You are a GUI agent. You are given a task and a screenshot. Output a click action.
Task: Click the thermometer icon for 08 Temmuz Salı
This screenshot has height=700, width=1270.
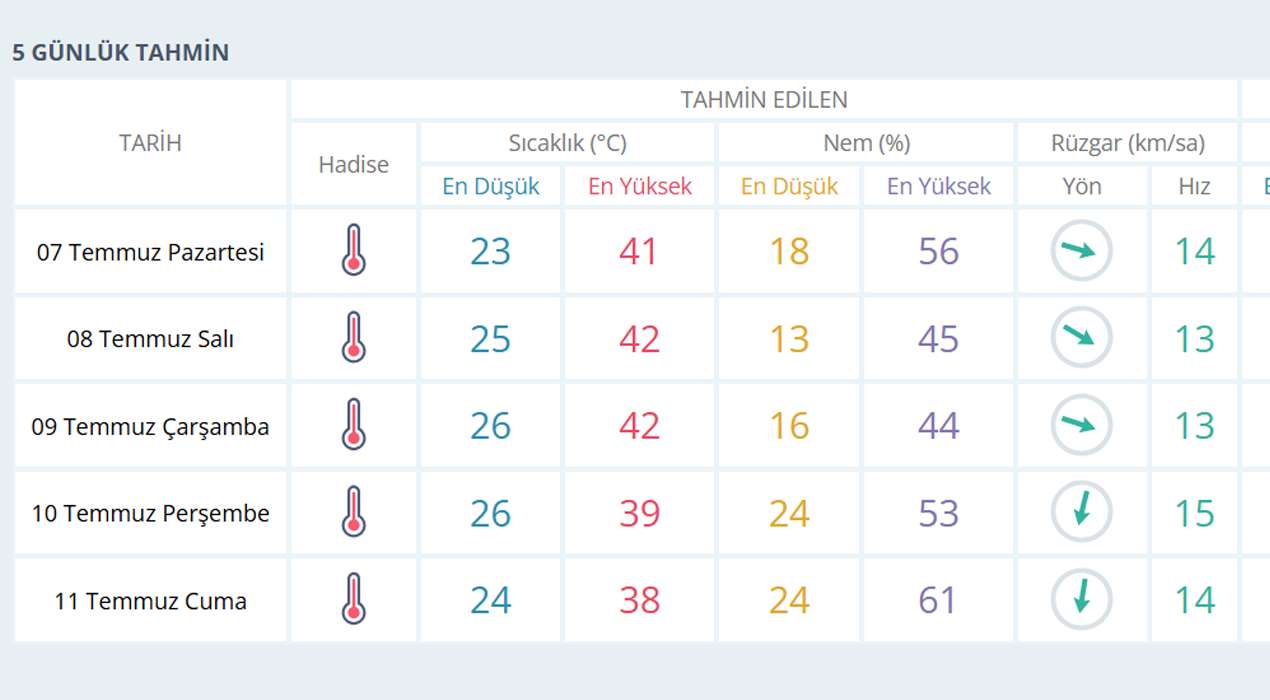pyautogui.click(x=353, y=337)
